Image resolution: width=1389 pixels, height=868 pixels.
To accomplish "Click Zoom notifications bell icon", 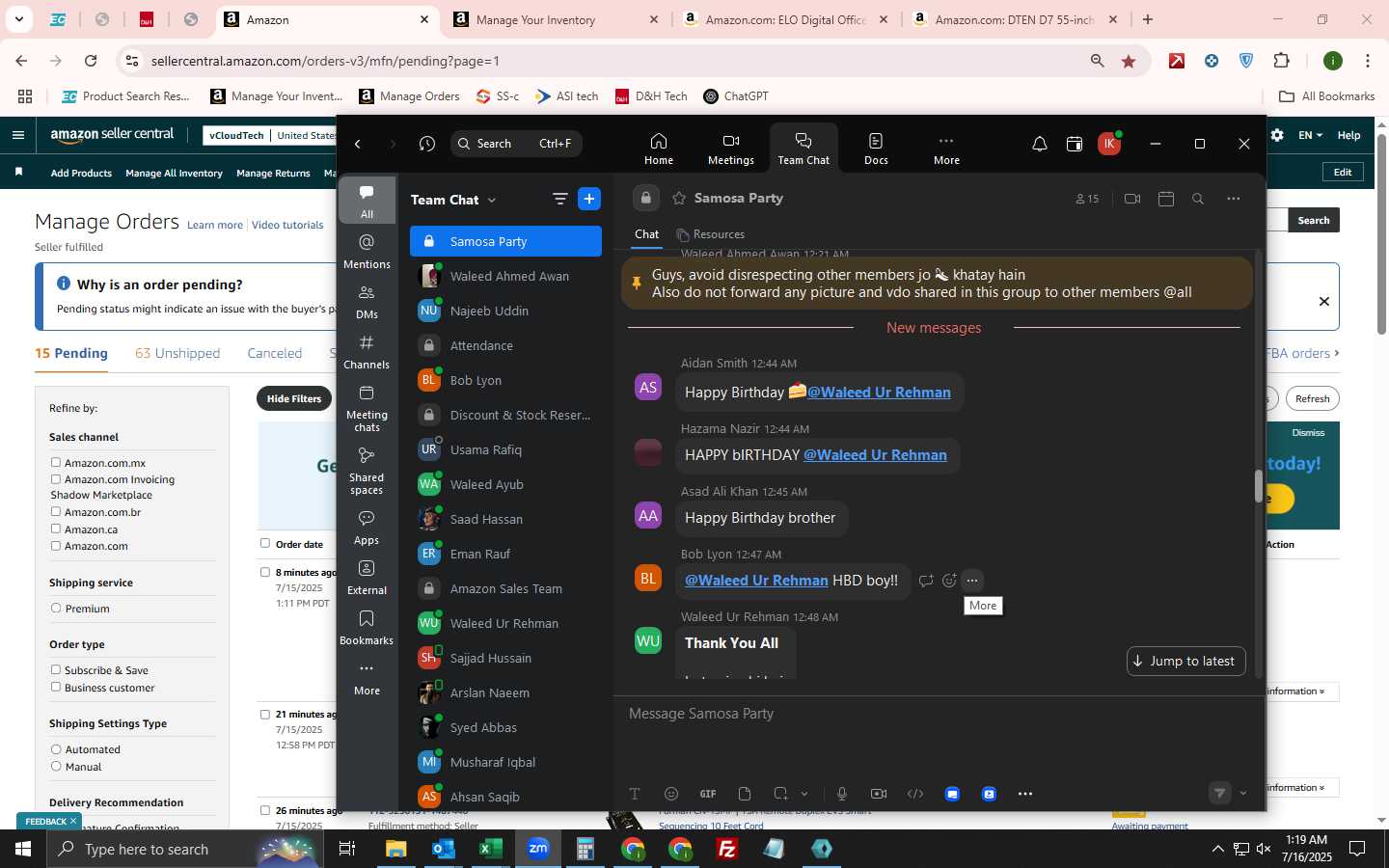I will (1040, 144).
